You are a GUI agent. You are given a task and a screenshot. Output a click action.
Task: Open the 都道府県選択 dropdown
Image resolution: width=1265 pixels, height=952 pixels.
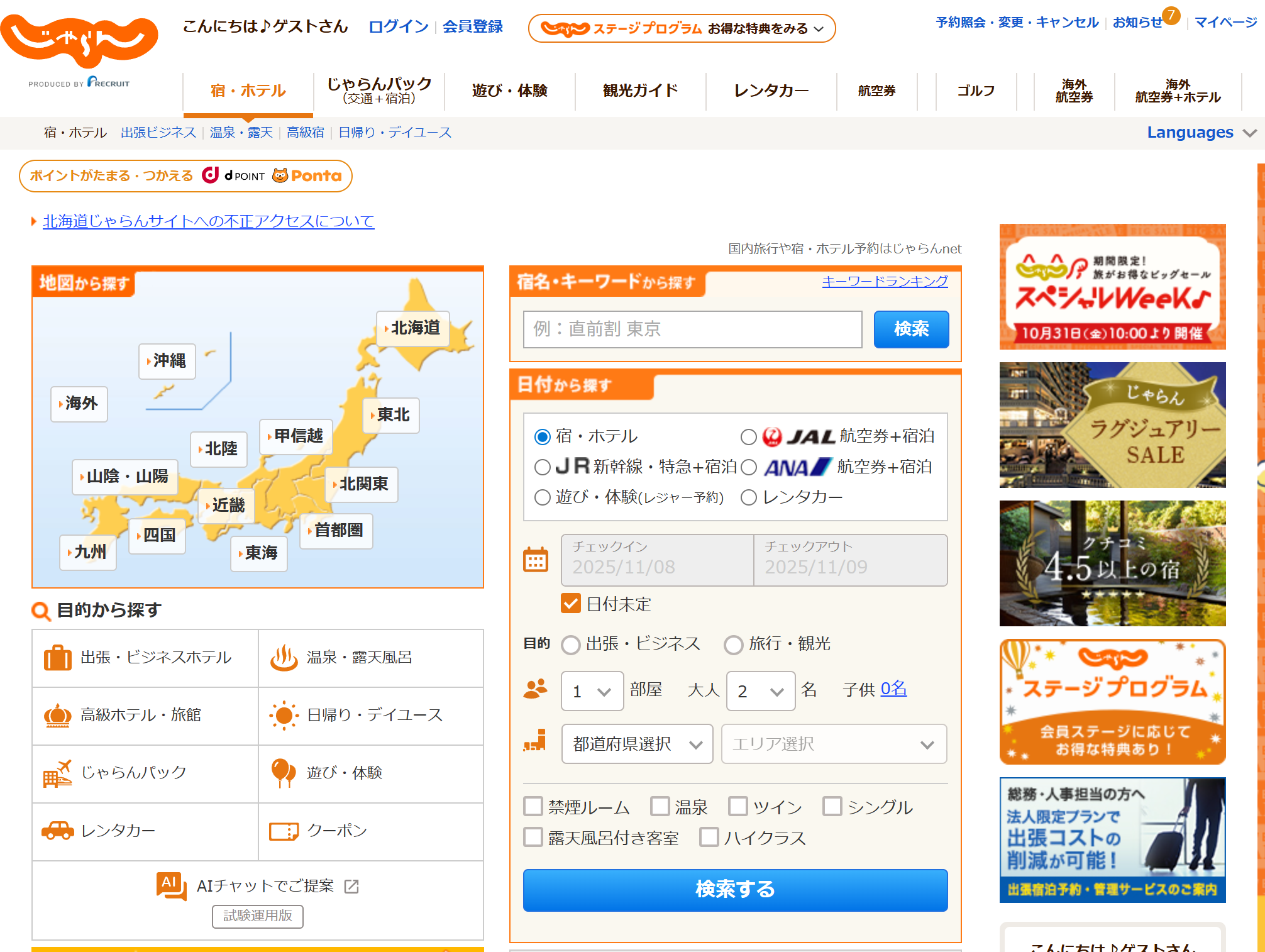637,744
